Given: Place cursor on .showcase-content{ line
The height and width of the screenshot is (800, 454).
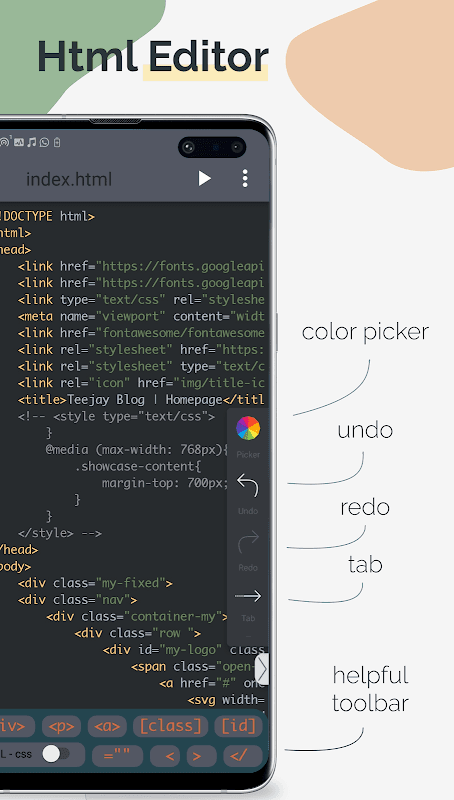Looking at the screenshot, I should (138, 466).
